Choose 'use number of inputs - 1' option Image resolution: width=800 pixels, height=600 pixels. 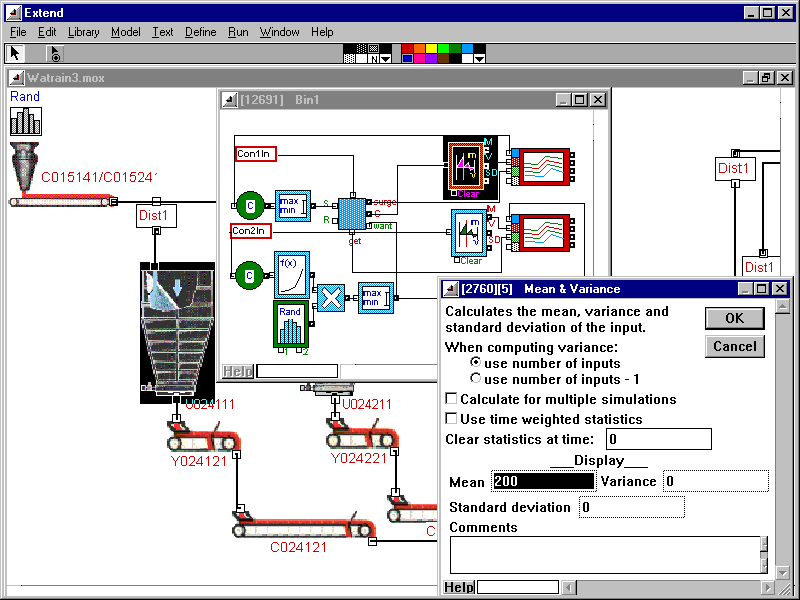coord(476,379)
